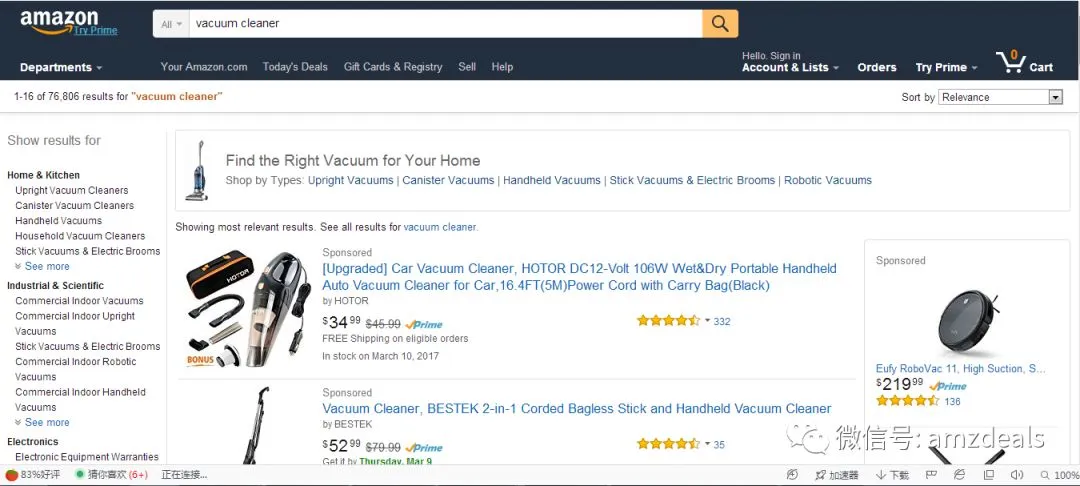This screenshot has width=1080, height=486.
Task: Click the download icon in status bar
Action: 881,475
